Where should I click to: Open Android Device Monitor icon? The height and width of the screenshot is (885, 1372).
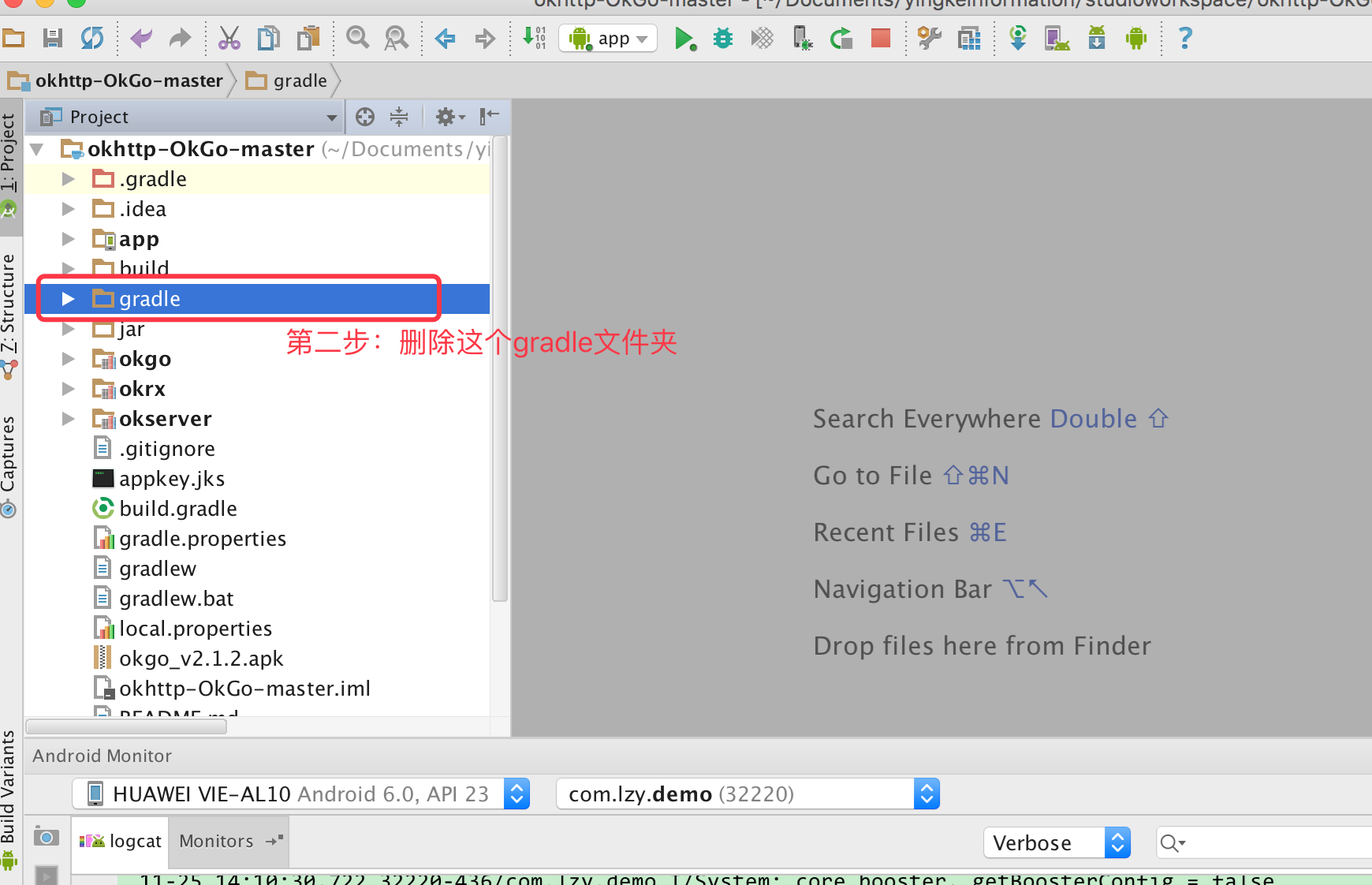(1136, 38)
